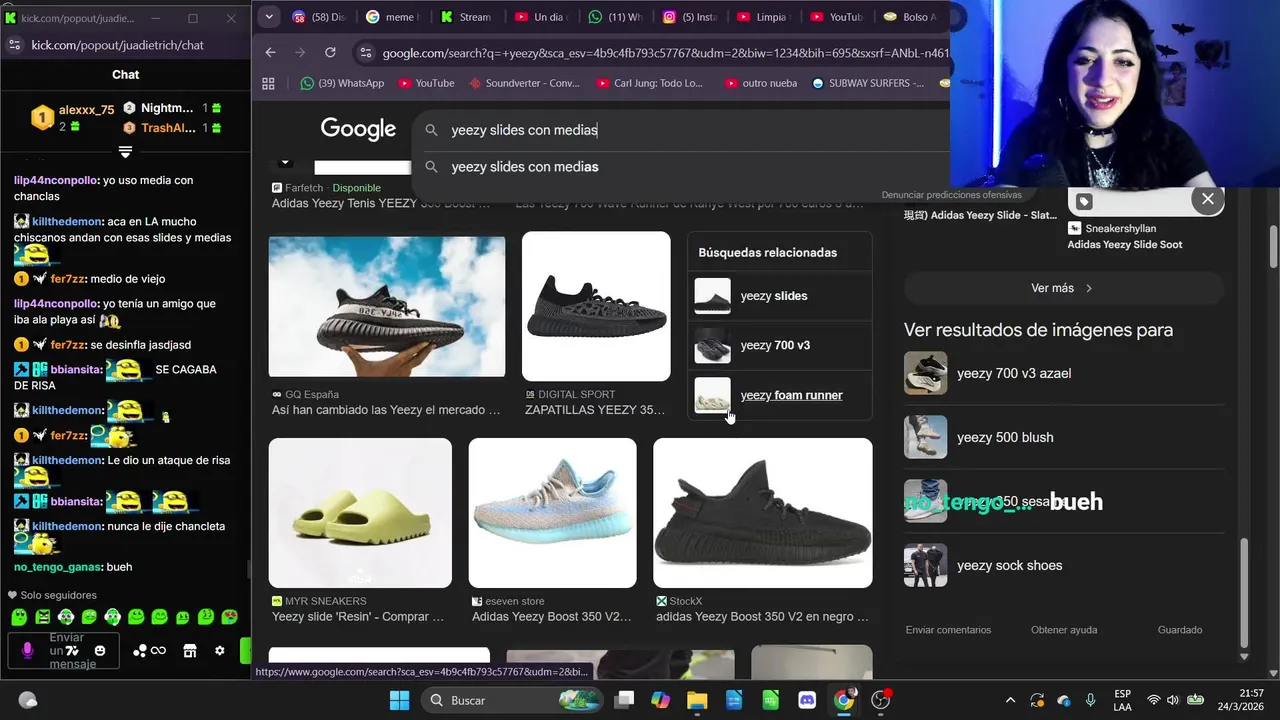This screenshot has height=720, width=1280.
Task: Open Copilot from taskbar
Action: pos(660,700)
